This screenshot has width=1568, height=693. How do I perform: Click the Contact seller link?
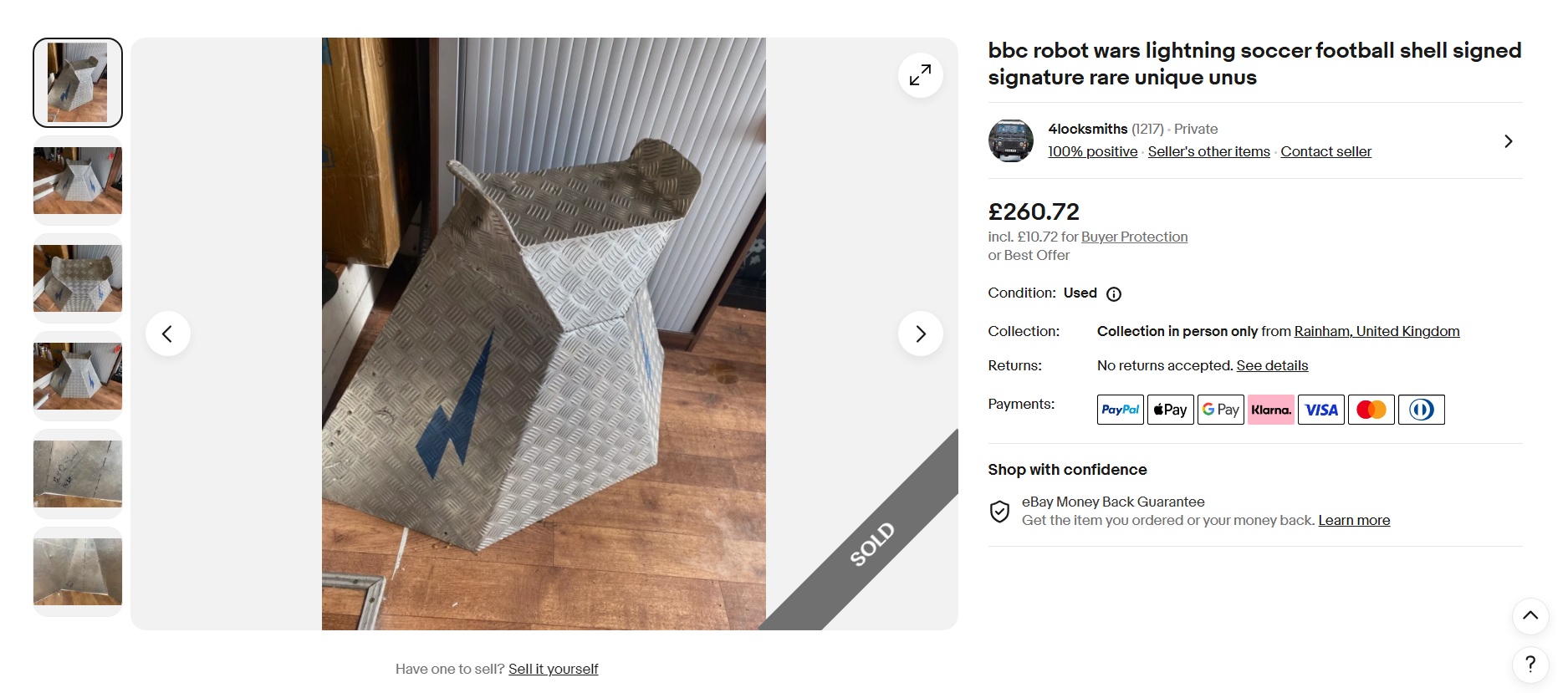(x=1325, y=151)
